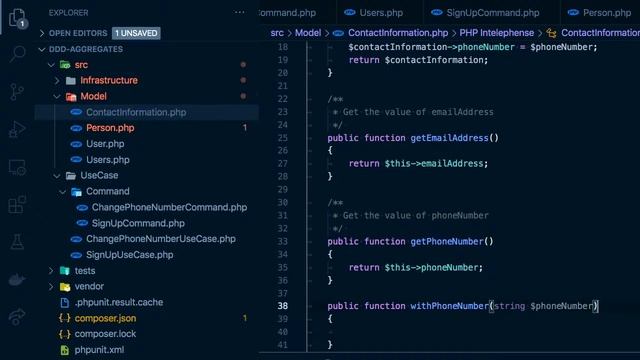This screenshot has width=640, height=360.
Task: Collapse the src folder chevron
Action: coord(51,64)
